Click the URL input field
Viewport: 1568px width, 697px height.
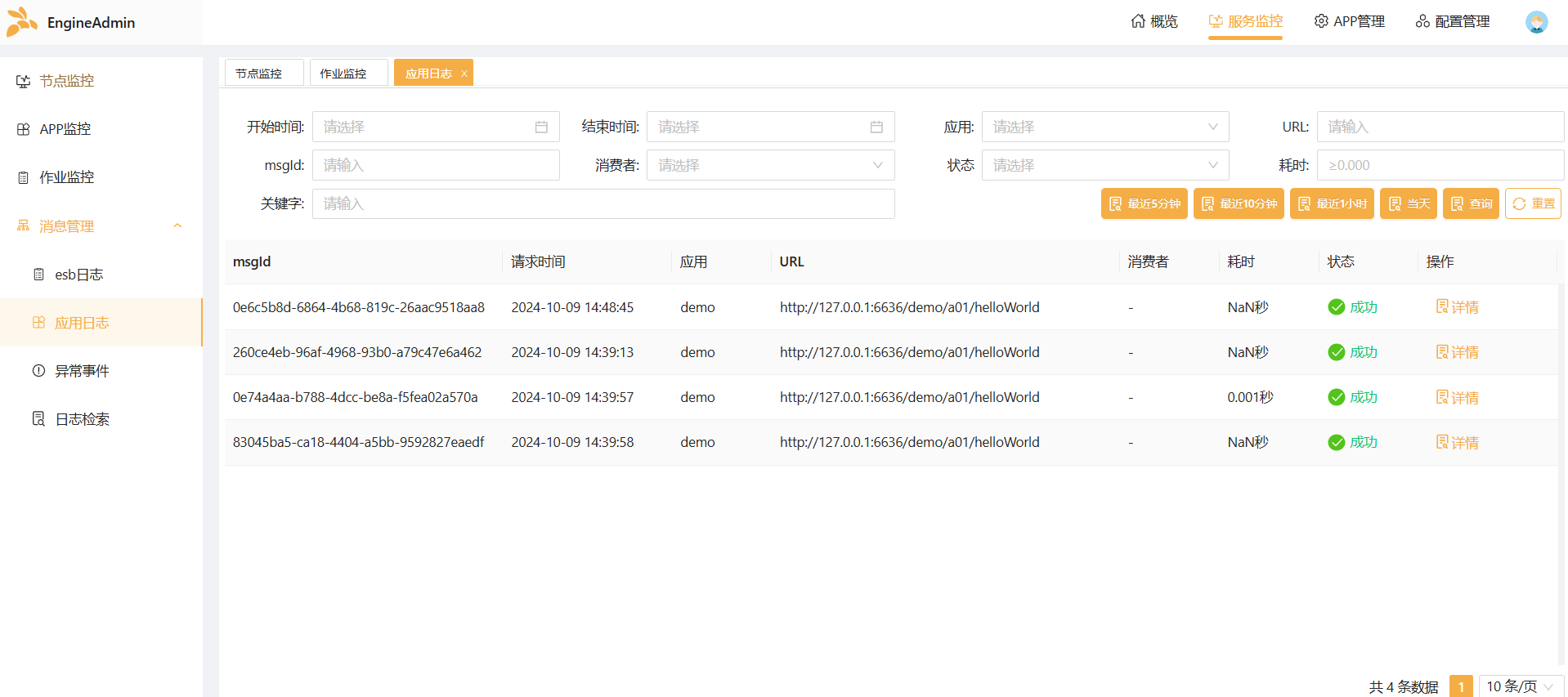click(1440, 127)
